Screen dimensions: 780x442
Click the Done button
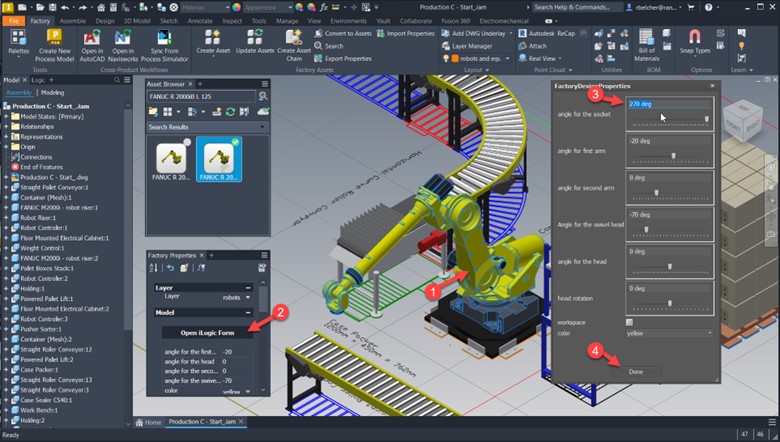point(636,372)
